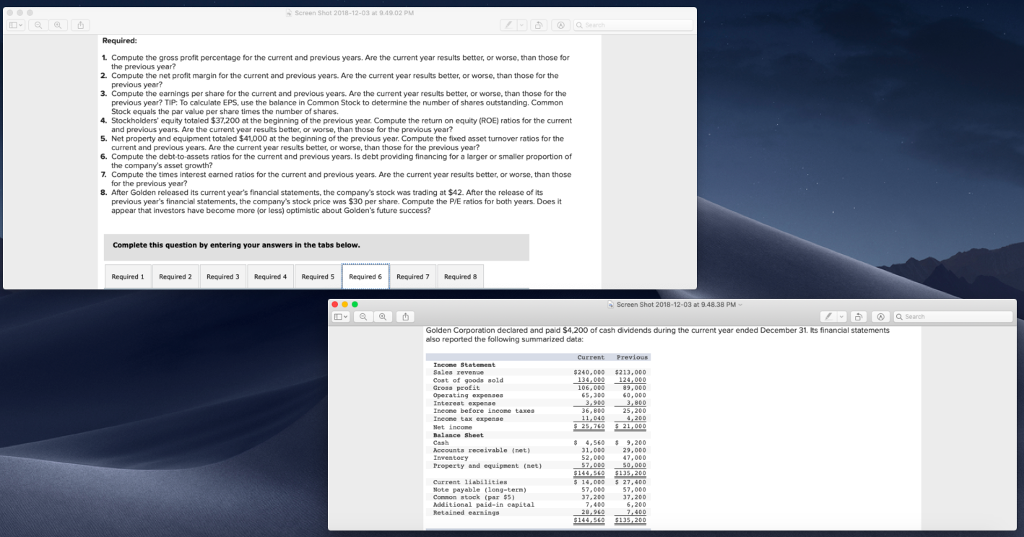
Task: Open sidebar view menu in 9.49.02 PM window
Action: point(16,25)
